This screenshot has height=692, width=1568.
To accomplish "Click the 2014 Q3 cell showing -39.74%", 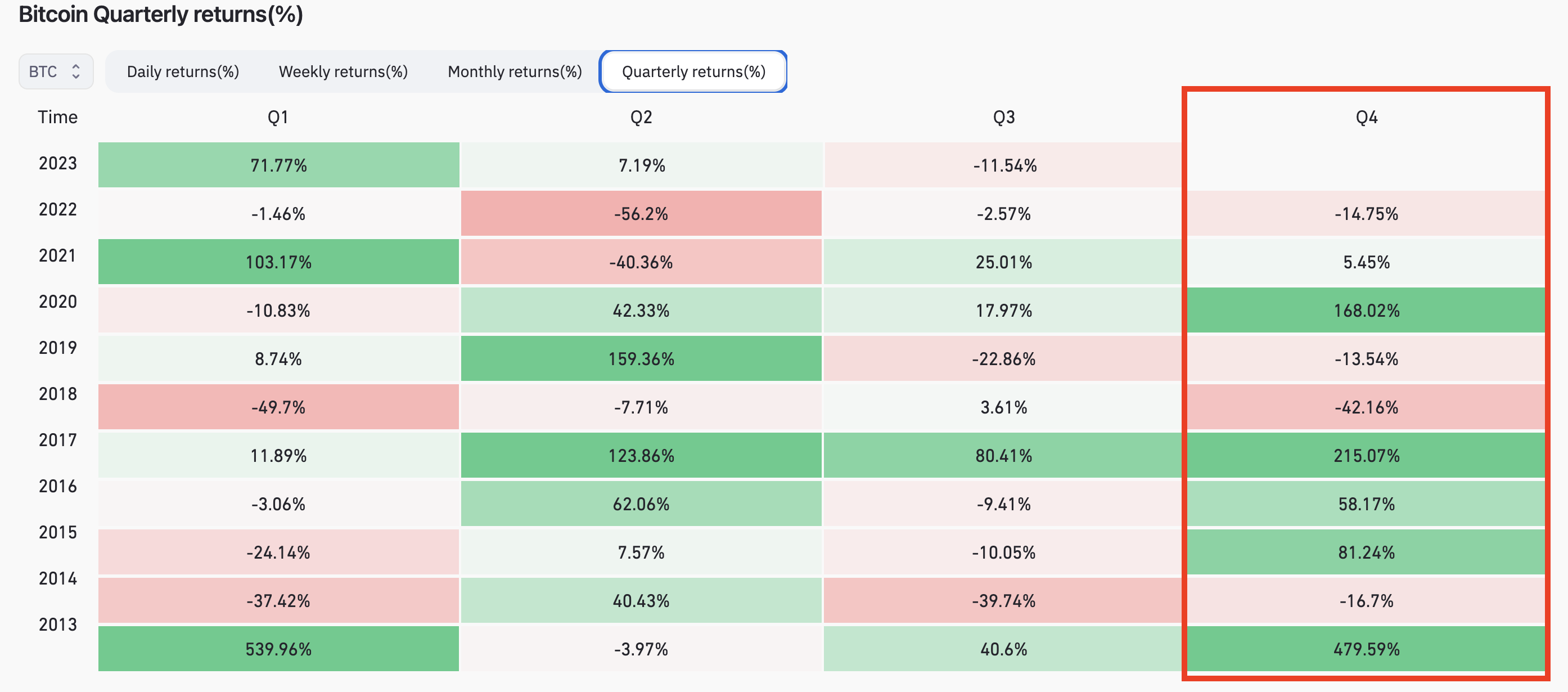I will coord(1004,601).
